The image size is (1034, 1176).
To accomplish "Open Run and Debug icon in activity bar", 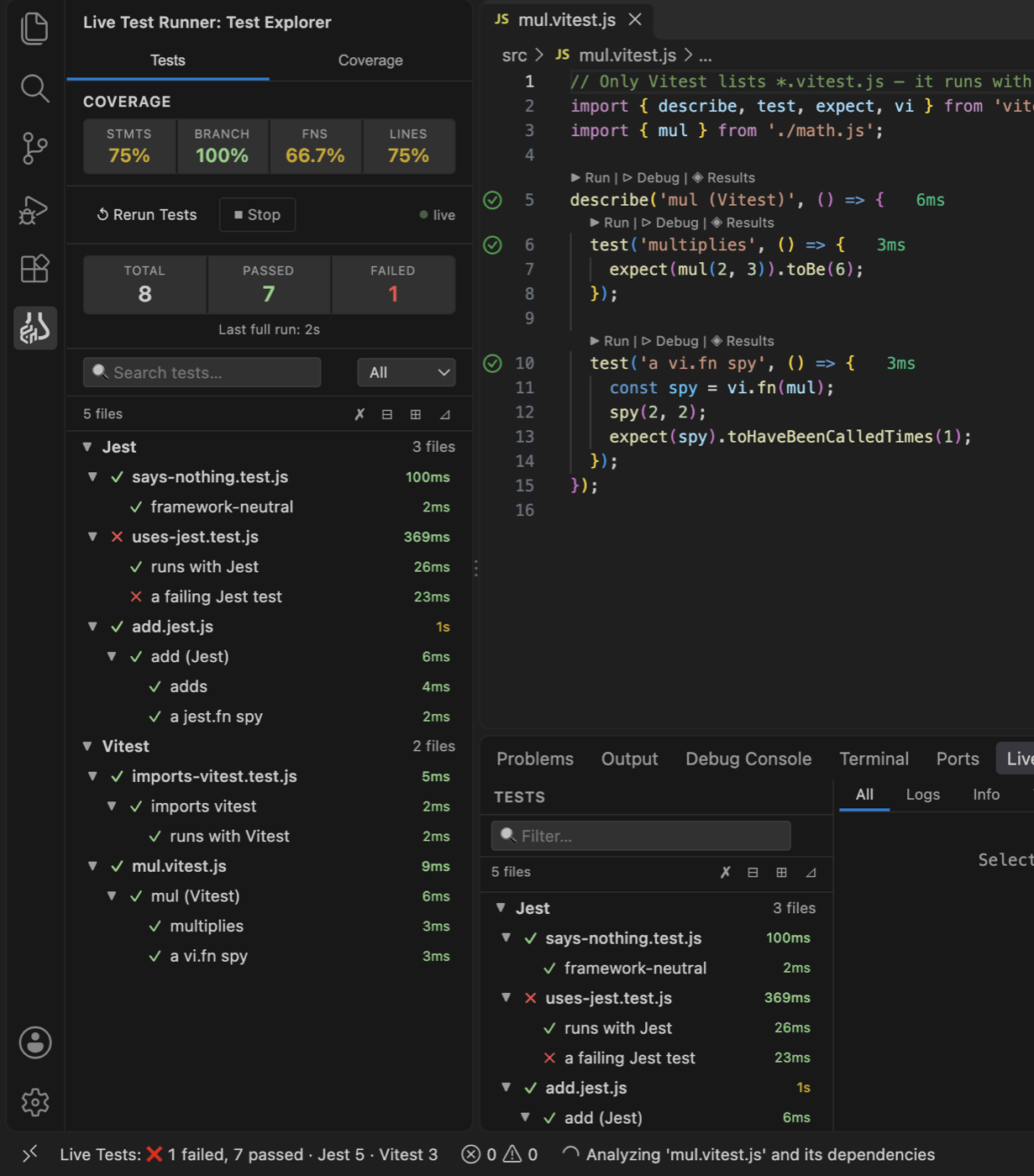I will [x=34, y=209].
